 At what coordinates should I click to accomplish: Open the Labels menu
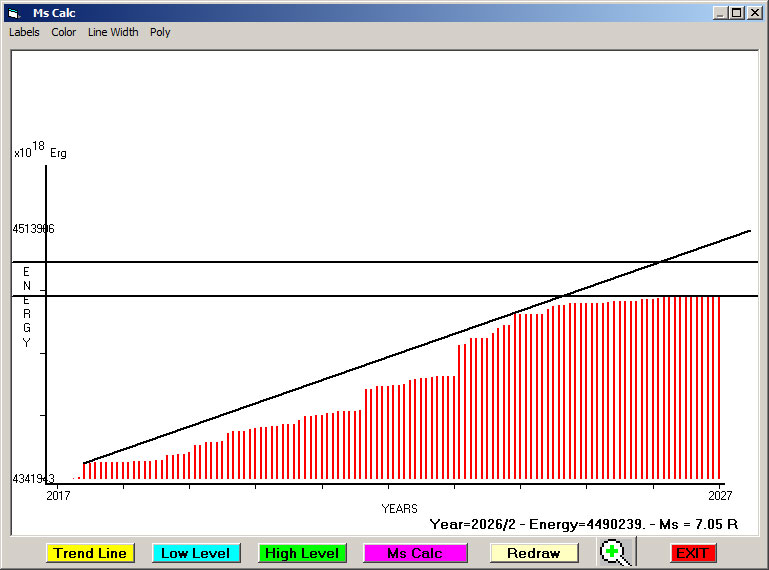pos(24,32)
